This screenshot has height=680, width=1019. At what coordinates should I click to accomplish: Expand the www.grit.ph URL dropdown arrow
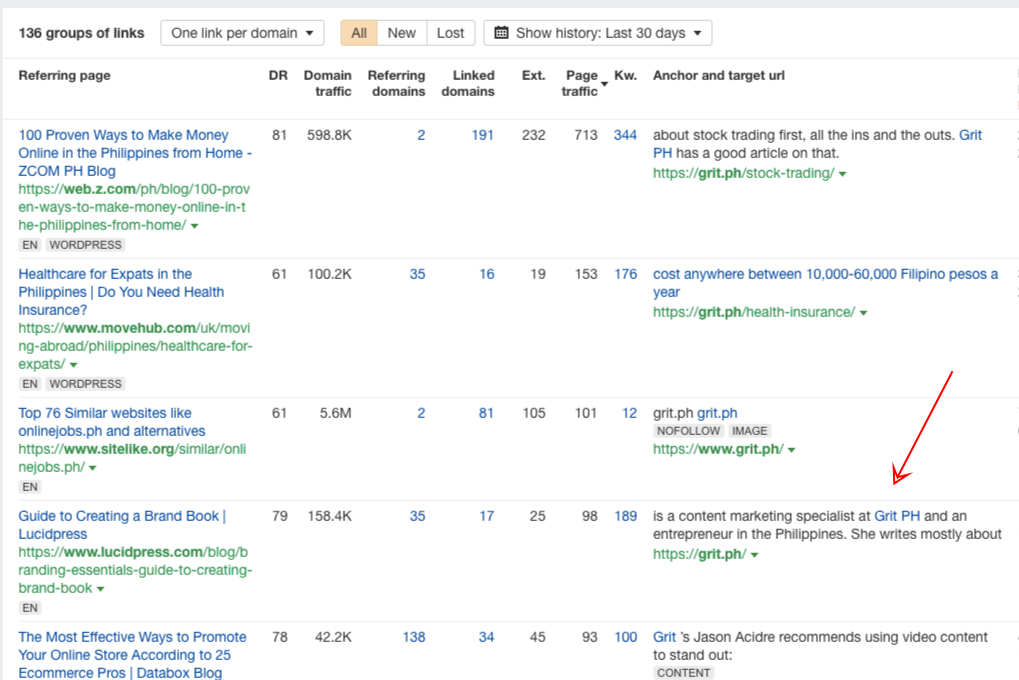click(x=792, y=451)
